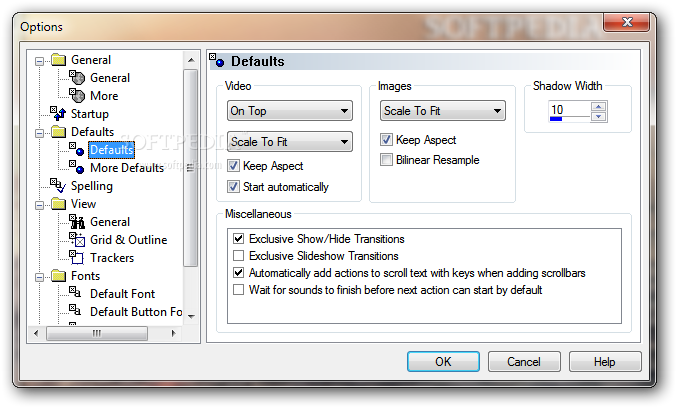Select the Startup tree item
Screen dimensions: 677x408
point(90,114)
